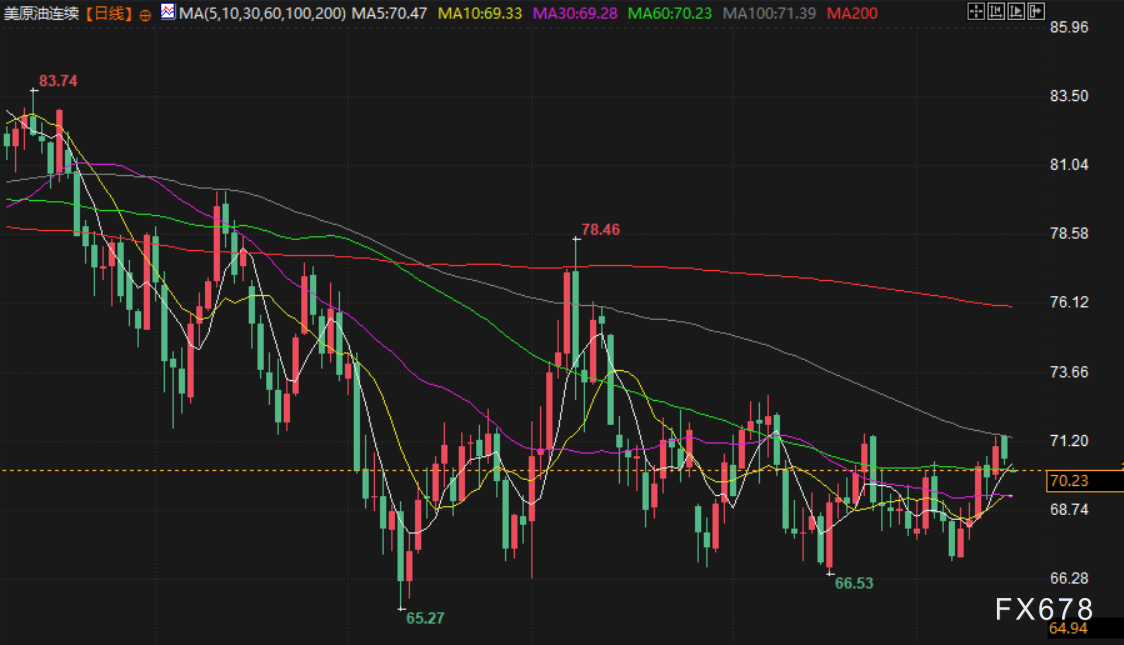Viewport: 1124px width, 645px height.
Task: Click the 78.58 price axis label
Action: pos(1069,234)
